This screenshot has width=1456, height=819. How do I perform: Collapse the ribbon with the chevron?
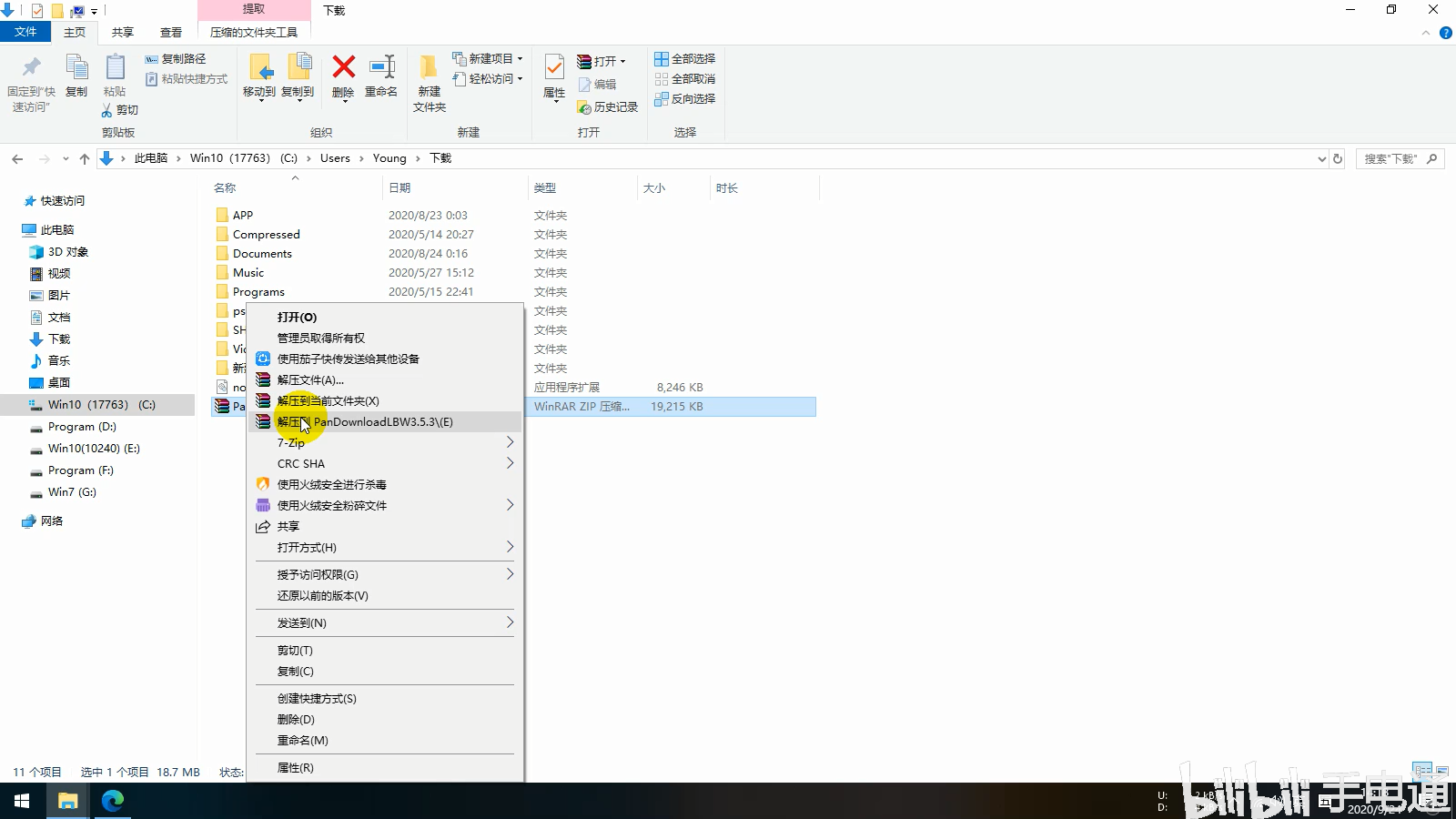1426,33
